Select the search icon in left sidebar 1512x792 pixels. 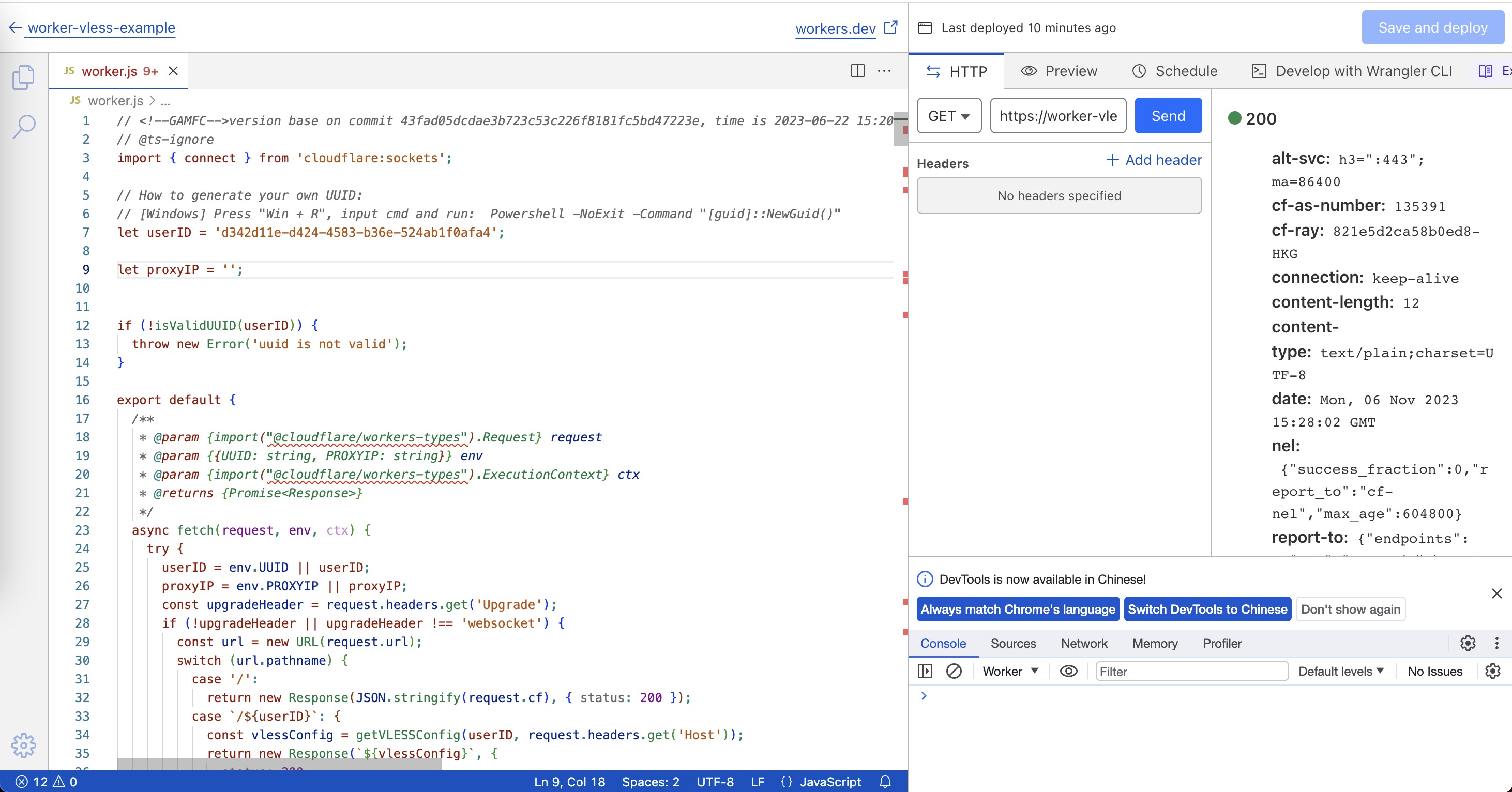point(23,126)
